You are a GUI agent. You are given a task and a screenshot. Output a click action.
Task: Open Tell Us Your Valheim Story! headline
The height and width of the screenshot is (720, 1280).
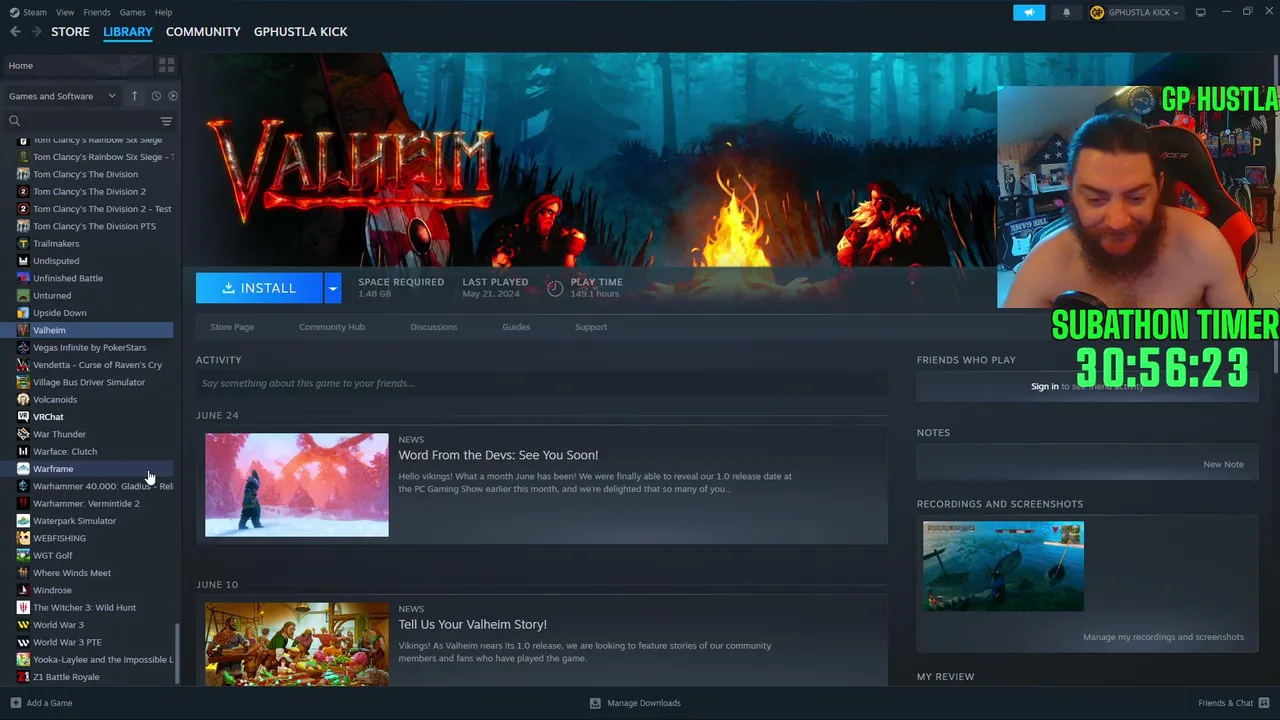[472, 624]
